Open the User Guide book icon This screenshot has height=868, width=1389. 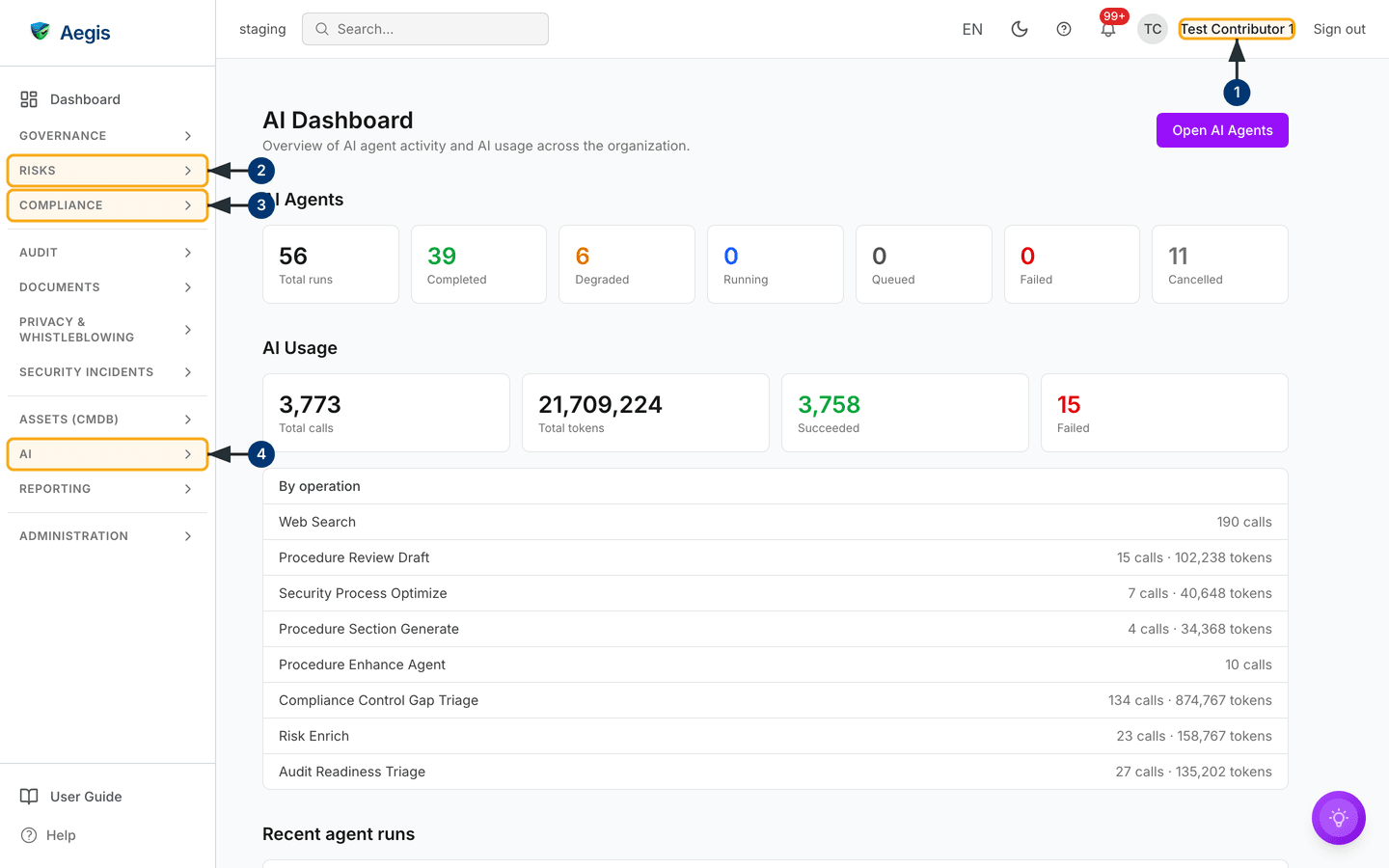point(29,797)
